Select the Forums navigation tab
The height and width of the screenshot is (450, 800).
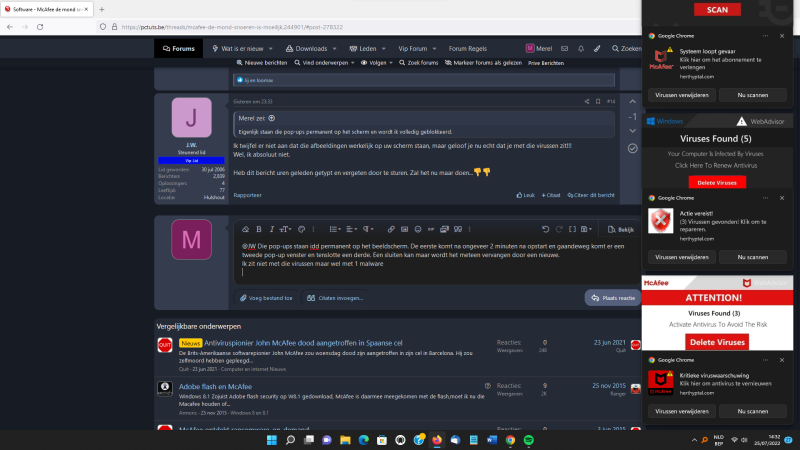click(177, 48)
